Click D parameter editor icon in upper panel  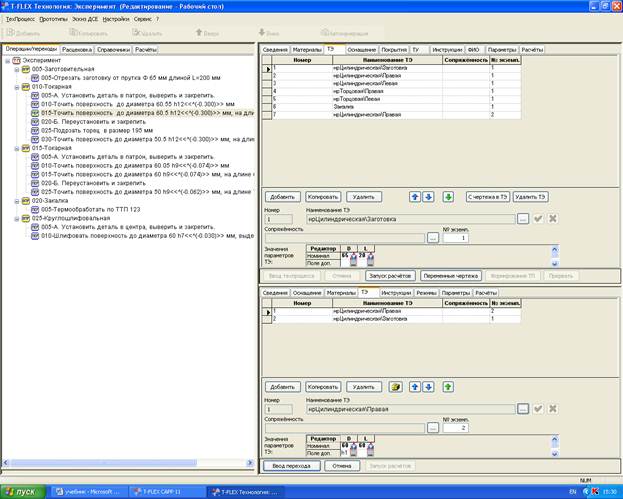[353, 259]
